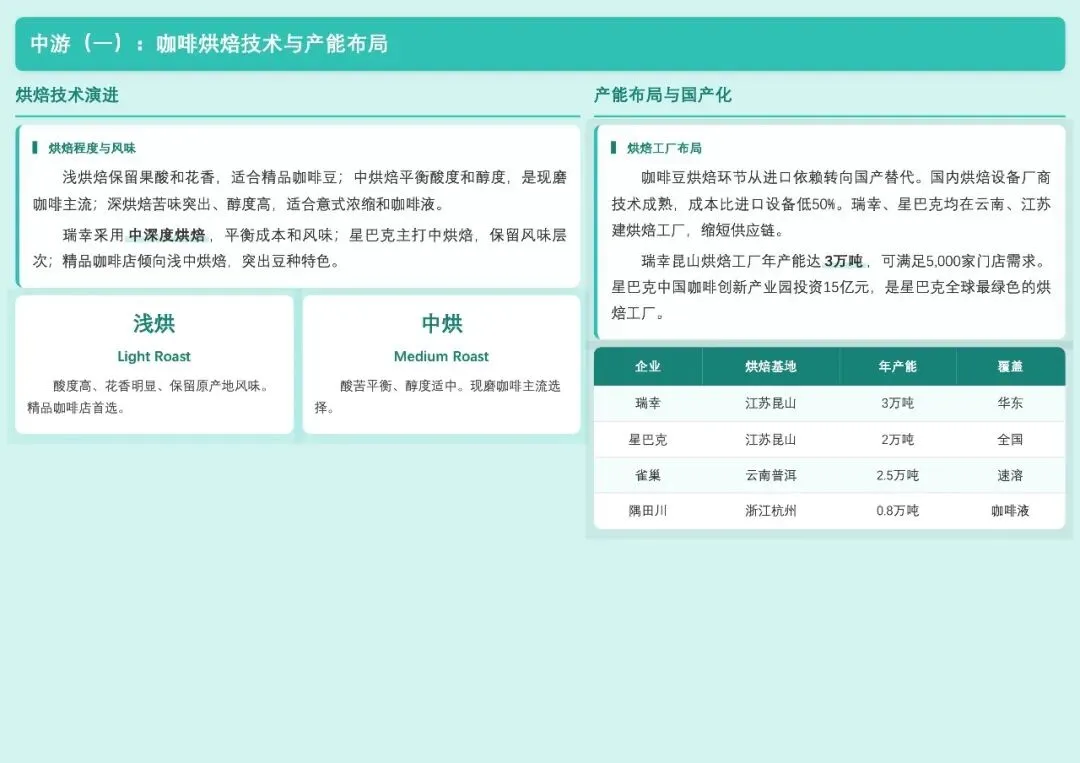Select the 江苏昆山 cell in the 瑞幸 row
This screenshot has width=1080, height=763.
(x=771, y=404)
